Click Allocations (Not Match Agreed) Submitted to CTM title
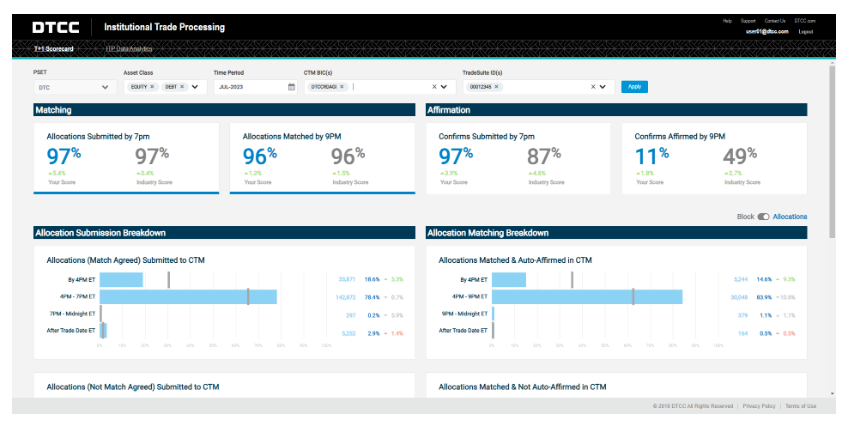 coord(133,387)
